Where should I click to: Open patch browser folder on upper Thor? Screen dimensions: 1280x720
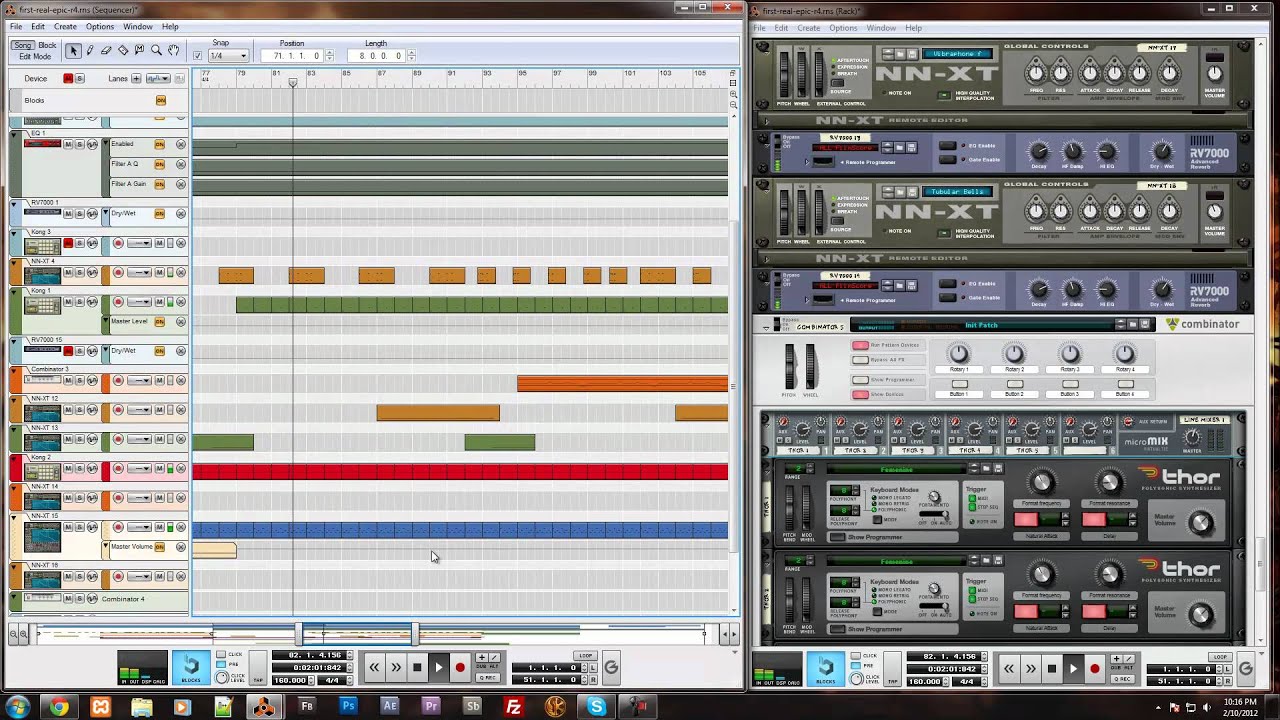(985, 468)
